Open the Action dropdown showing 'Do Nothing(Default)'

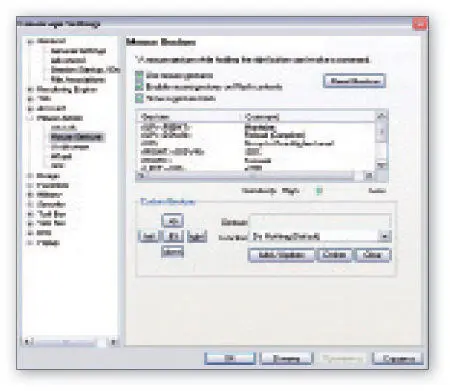(x=385, y=236)
